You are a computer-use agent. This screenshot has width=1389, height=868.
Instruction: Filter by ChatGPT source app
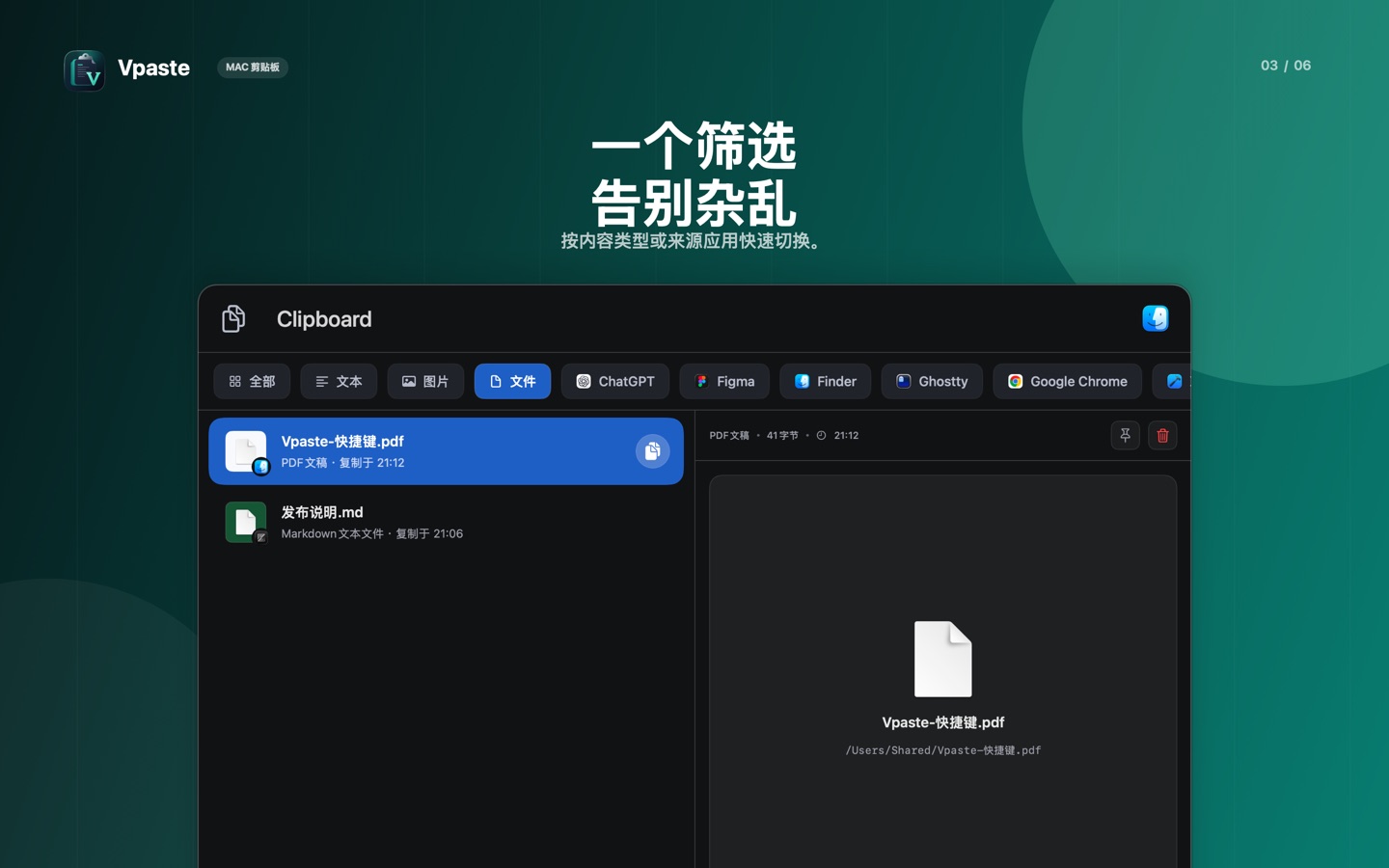tap(615, 381)
